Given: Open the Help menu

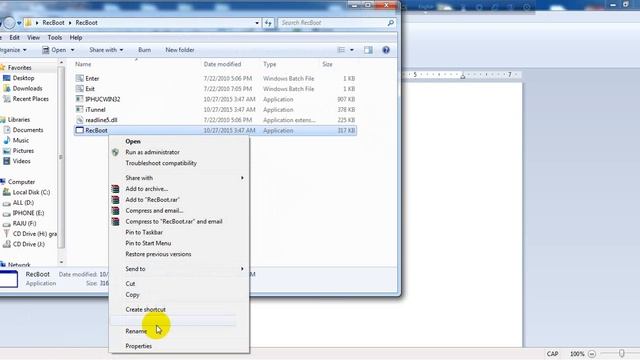Looking at the screenshot, I should click(76, 38).
